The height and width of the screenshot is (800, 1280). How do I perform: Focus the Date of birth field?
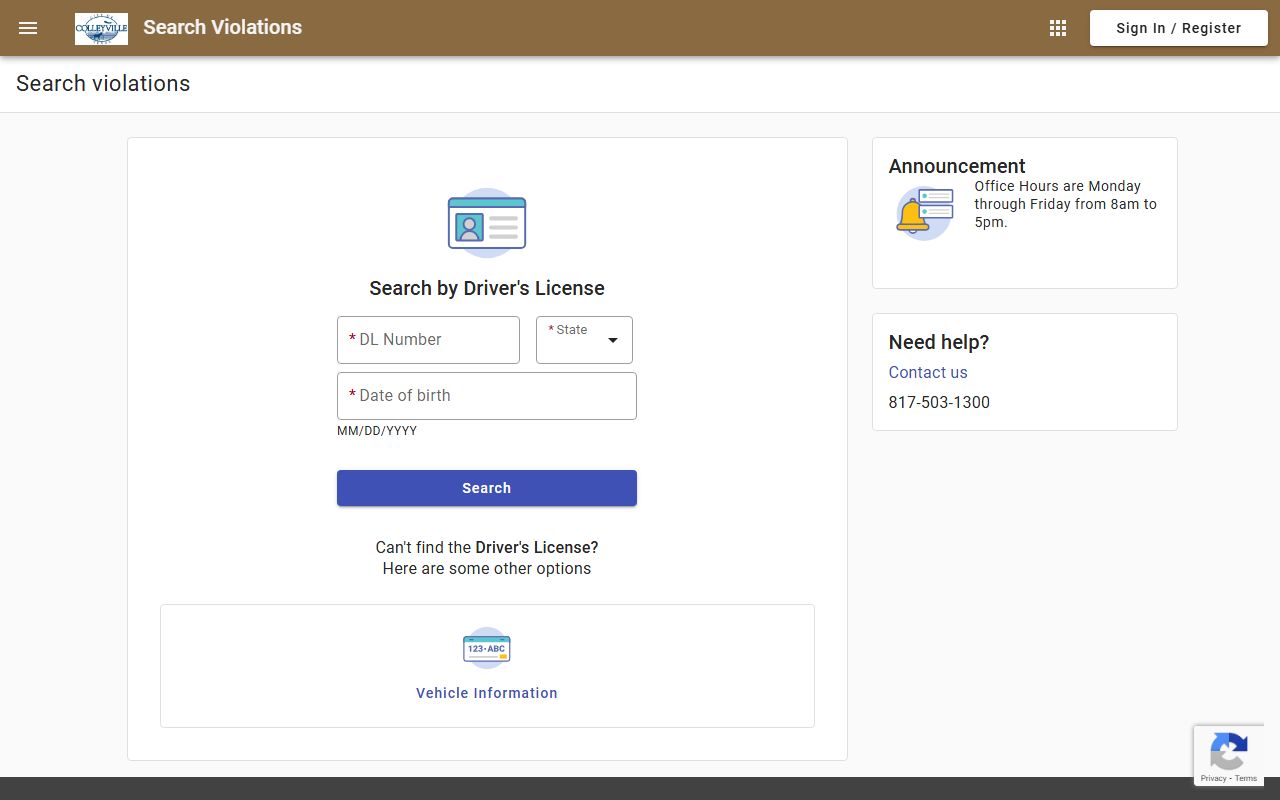pyautogui.click(x=487, y=396)
